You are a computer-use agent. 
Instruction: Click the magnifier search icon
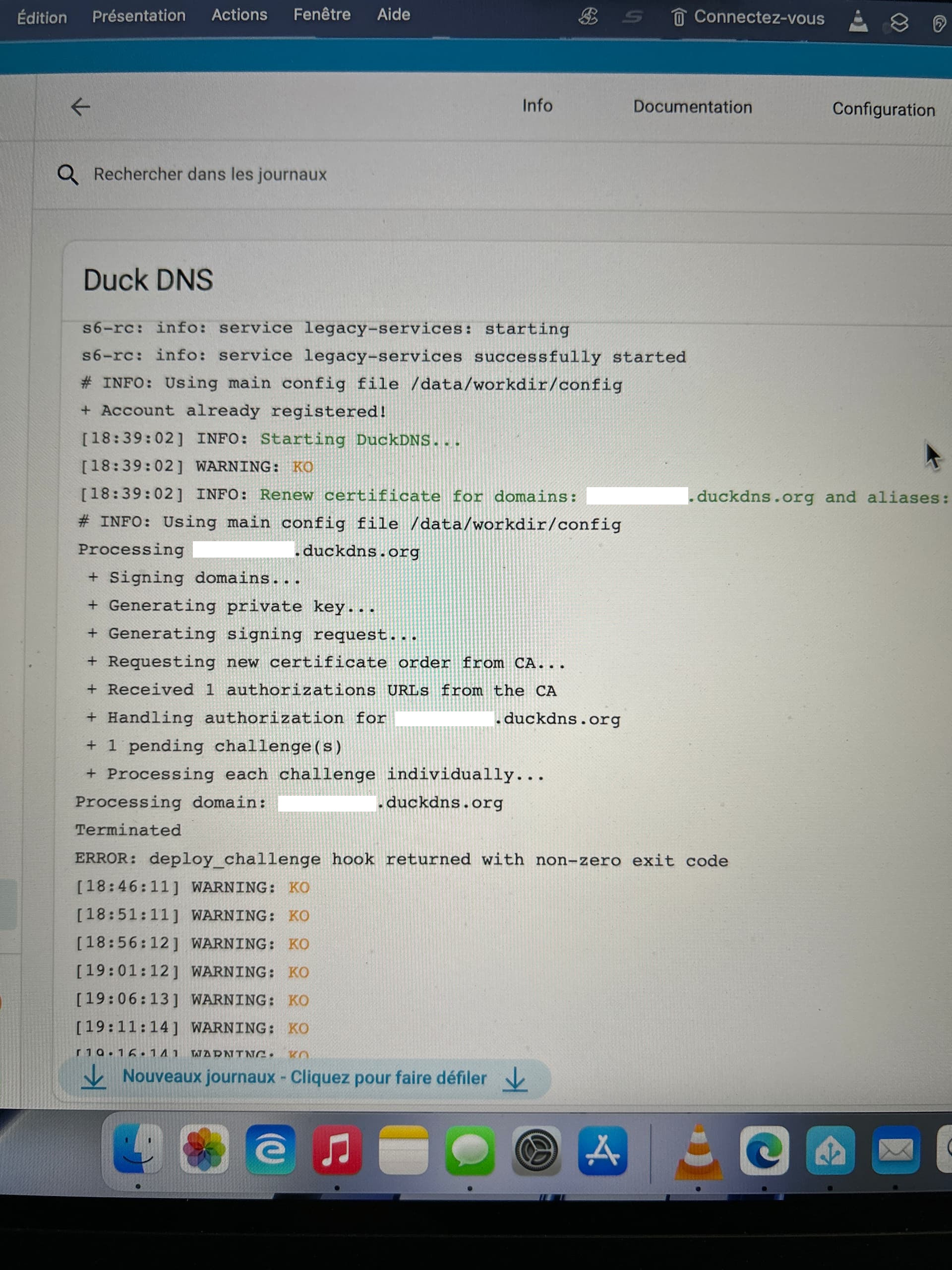click(x=68, y=175)
